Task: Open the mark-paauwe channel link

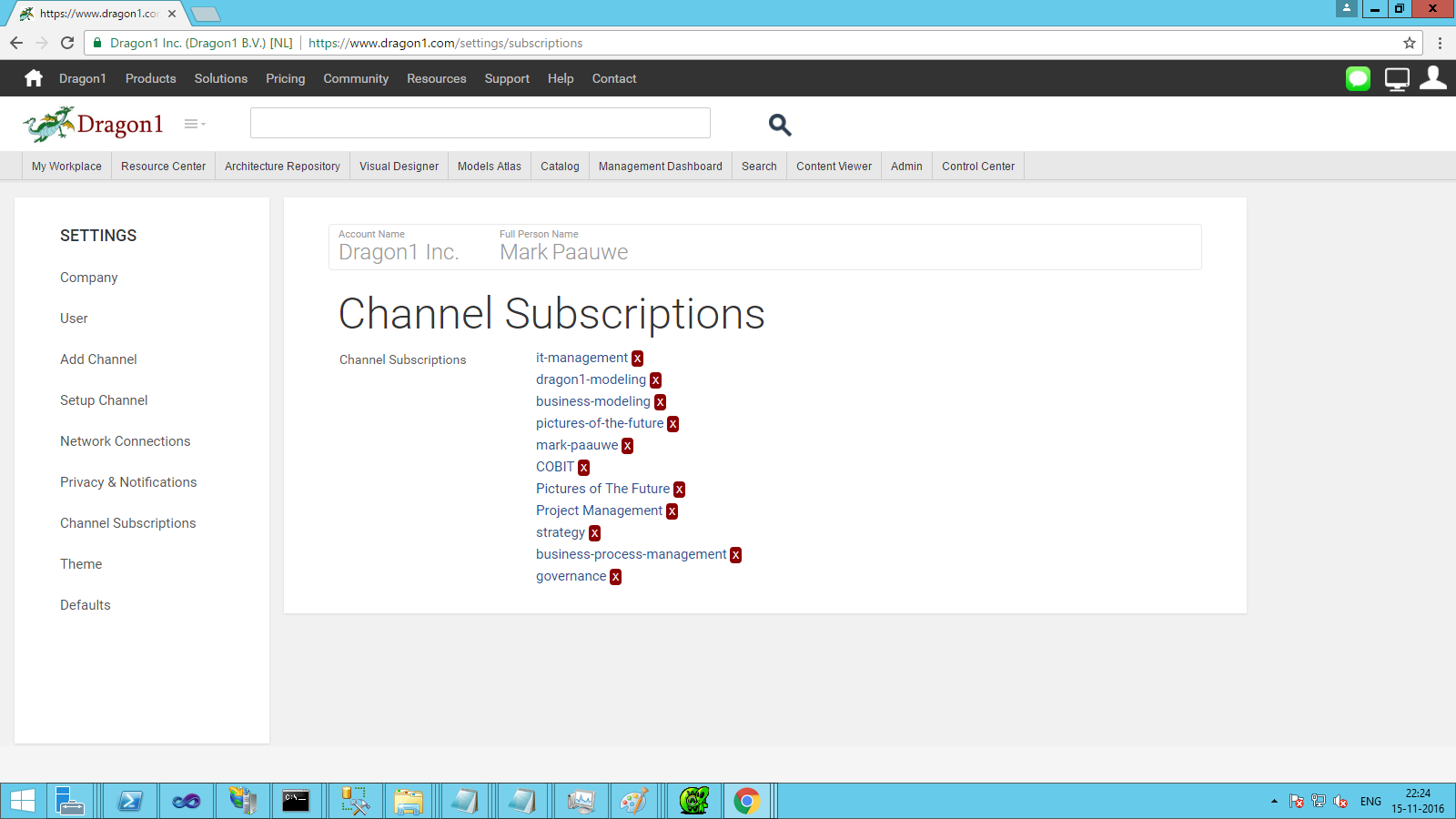Action: [577, 445]
